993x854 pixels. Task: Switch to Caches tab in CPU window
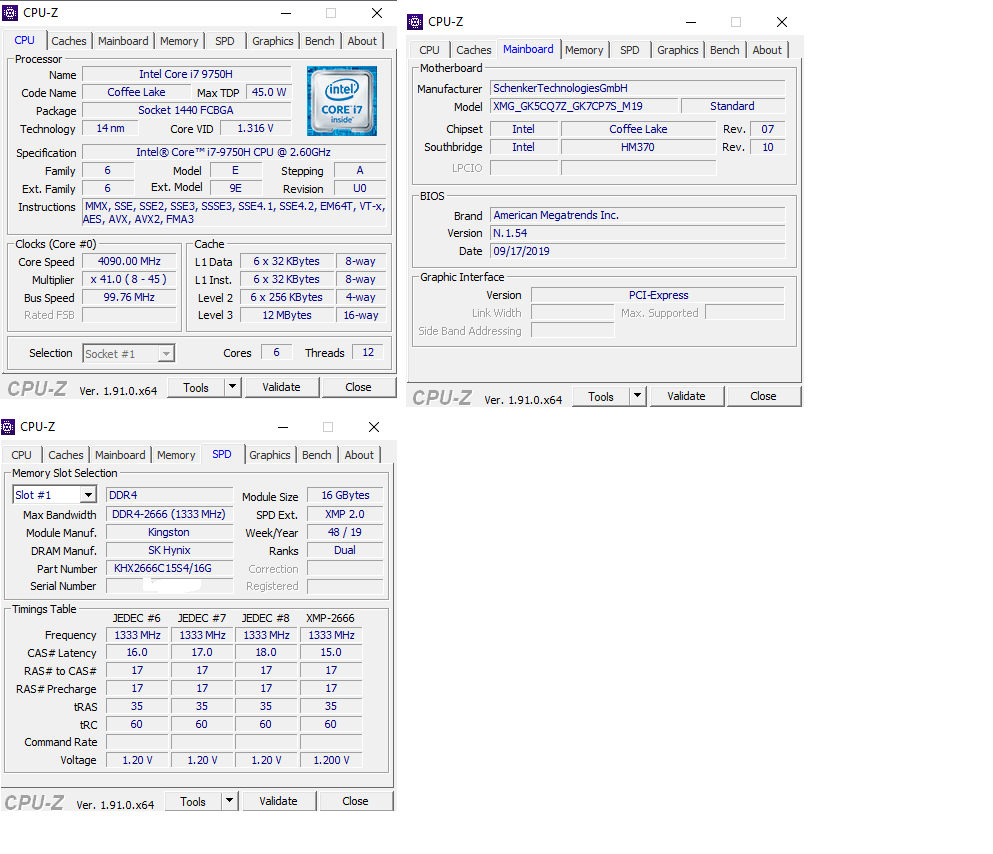click(x=68, y=41)
